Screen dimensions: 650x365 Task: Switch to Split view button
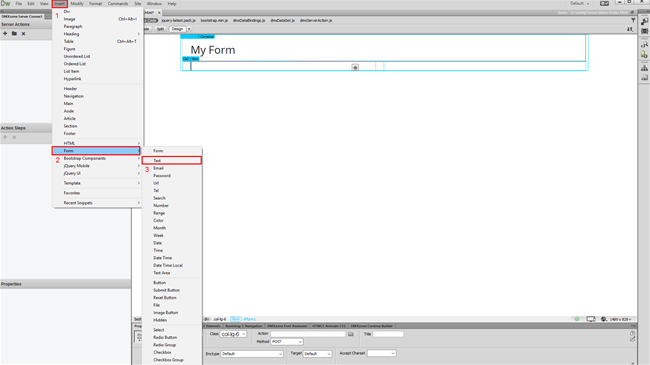pyautogui.click(x=160, y=29)
